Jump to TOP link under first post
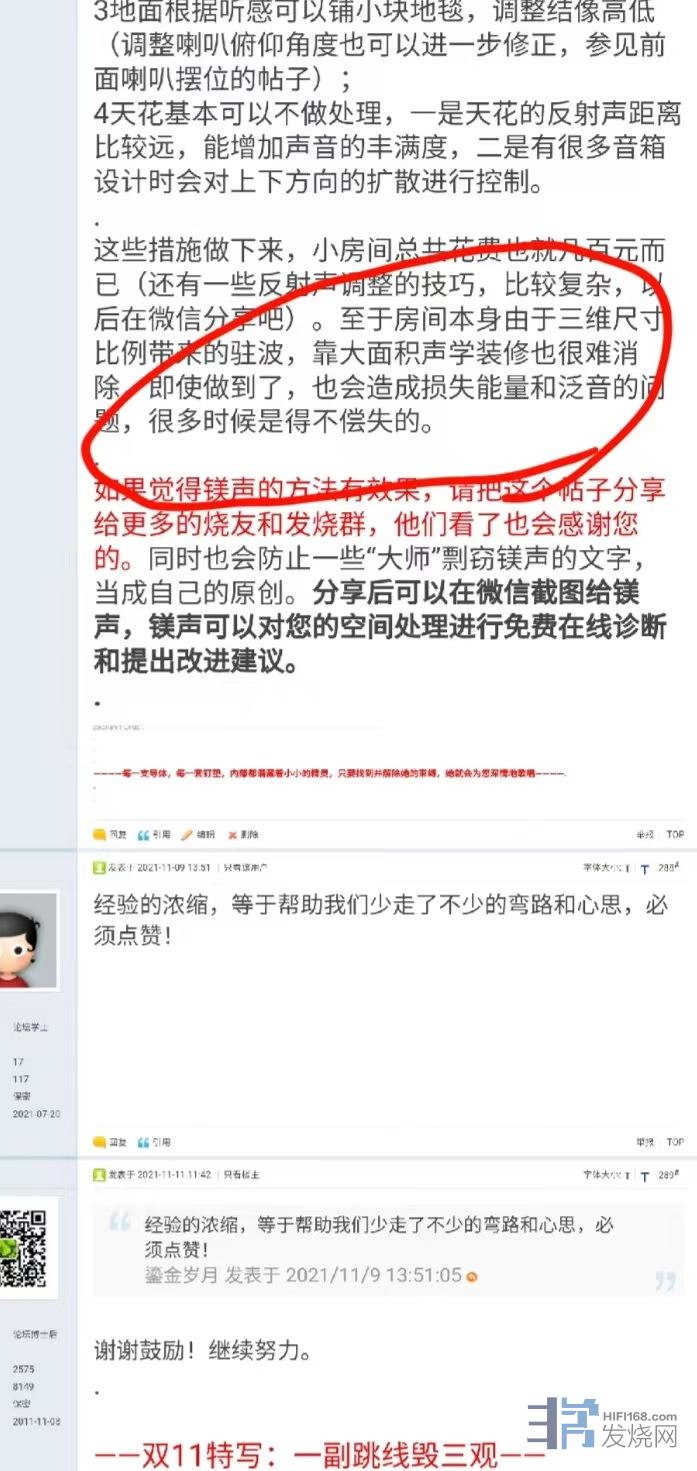Screen dimensions: 697x1471 point(675,834)
